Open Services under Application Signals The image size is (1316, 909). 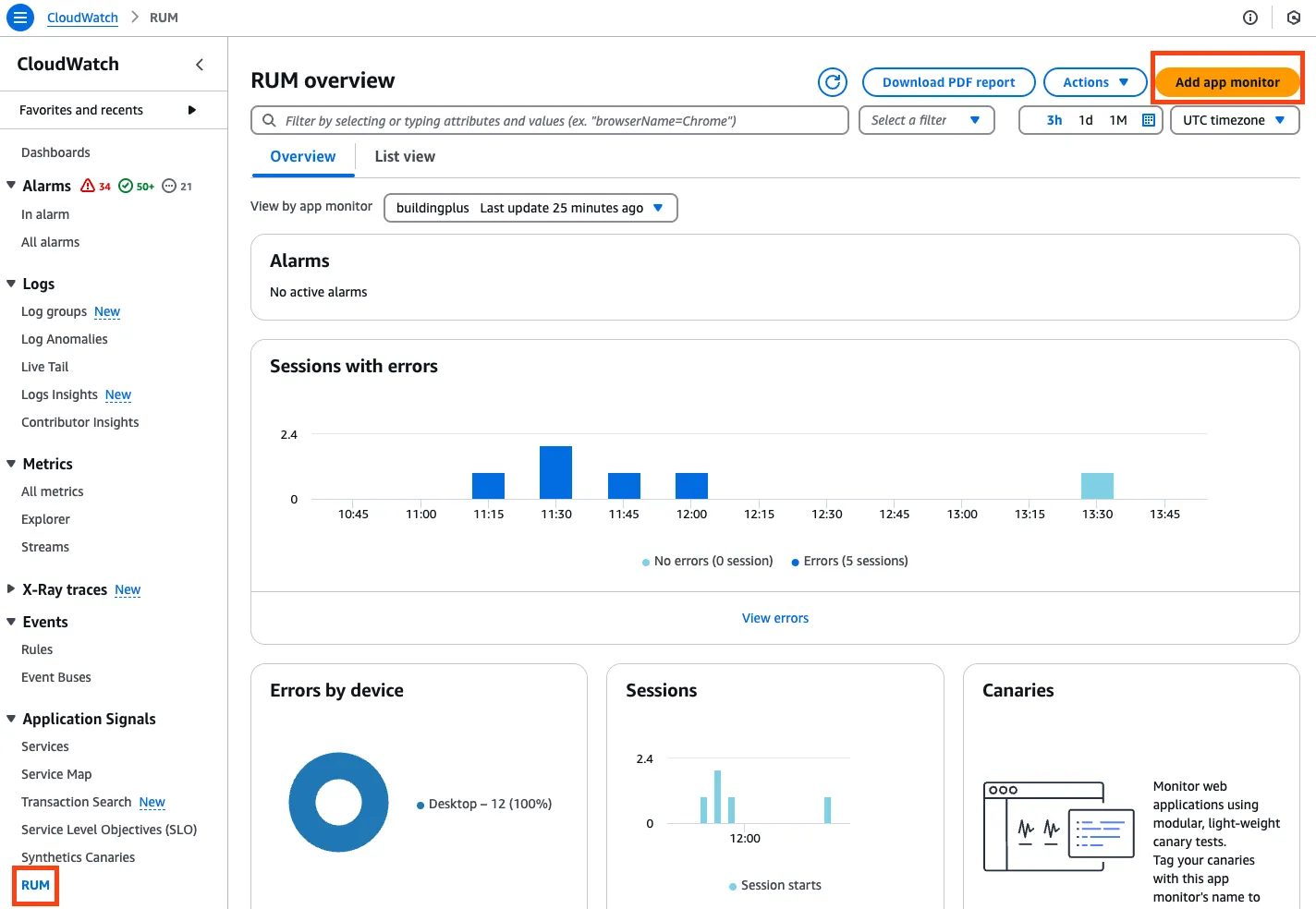pyautogui.click(x=44, y=746)
